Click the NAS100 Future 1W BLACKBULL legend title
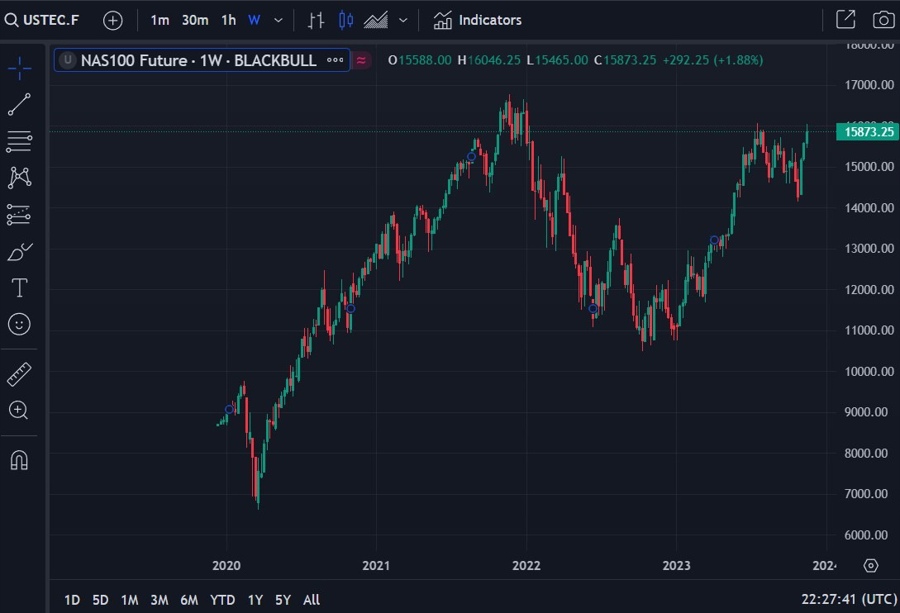The height and width of the screenshot is (613, 900). (199, 60)
